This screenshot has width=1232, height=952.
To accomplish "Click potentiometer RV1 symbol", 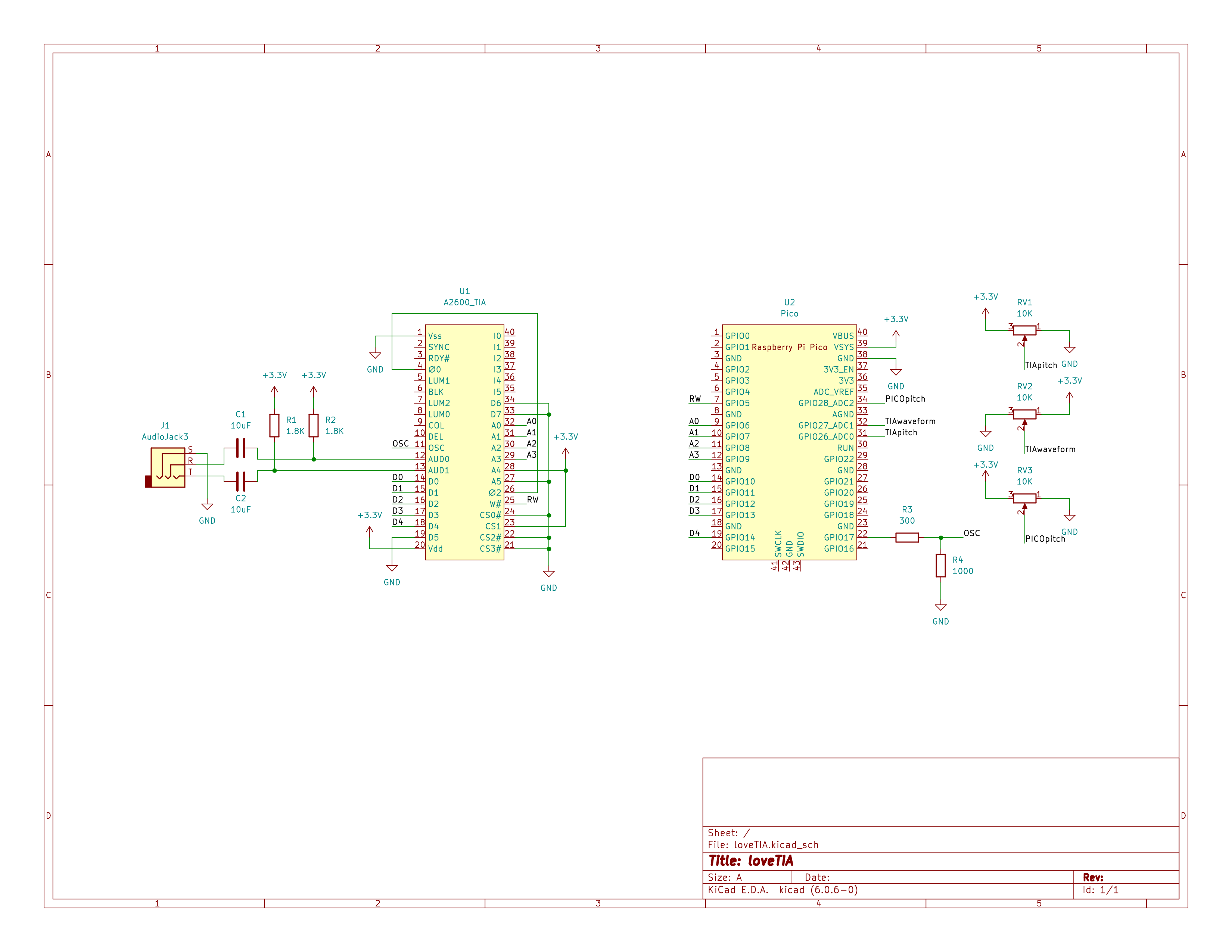I will pos(1024,330).
